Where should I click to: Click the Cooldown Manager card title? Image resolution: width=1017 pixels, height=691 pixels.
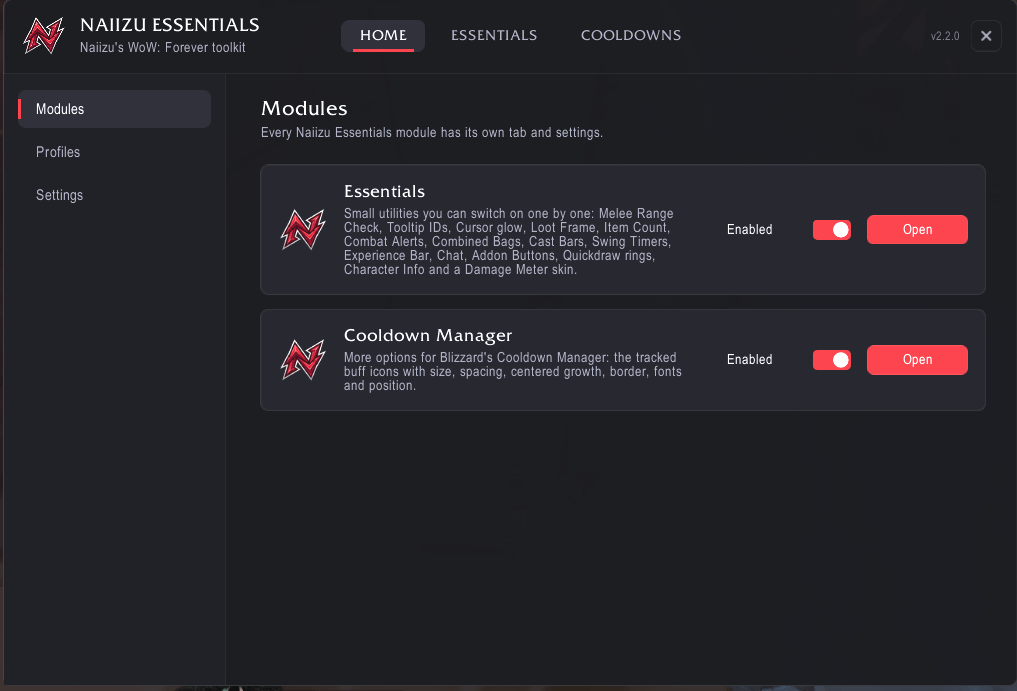(x=428, y=335)
